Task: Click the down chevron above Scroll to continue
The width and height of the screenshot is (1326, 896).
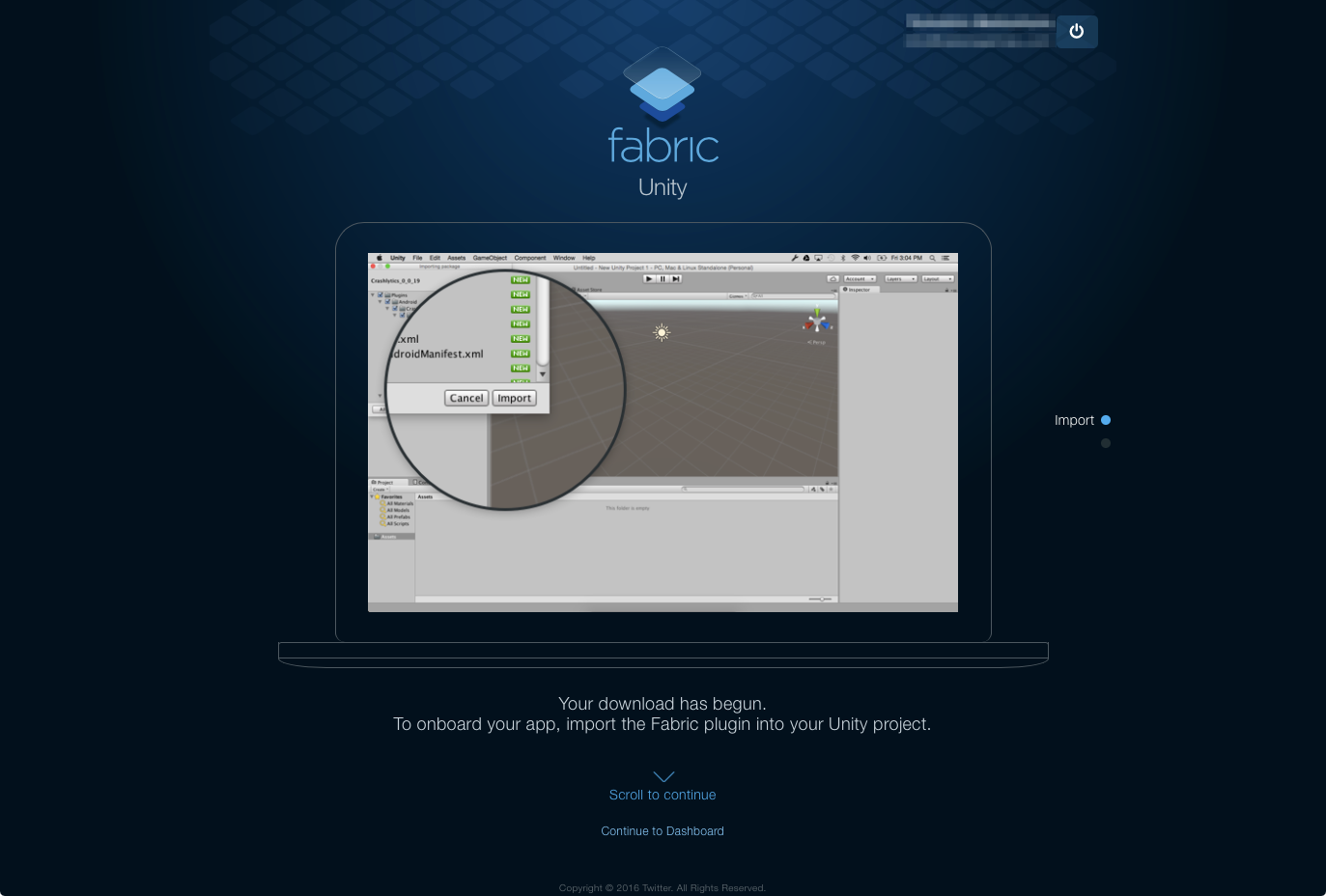Action: click(663, 776)
